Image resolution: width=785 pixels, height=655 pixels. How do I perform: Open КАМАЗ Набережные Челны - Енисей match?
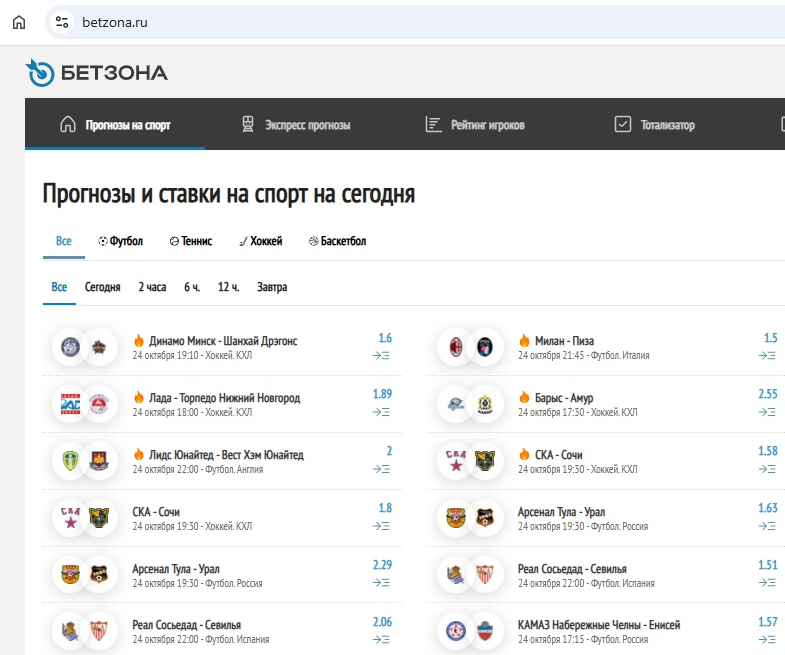599,625
